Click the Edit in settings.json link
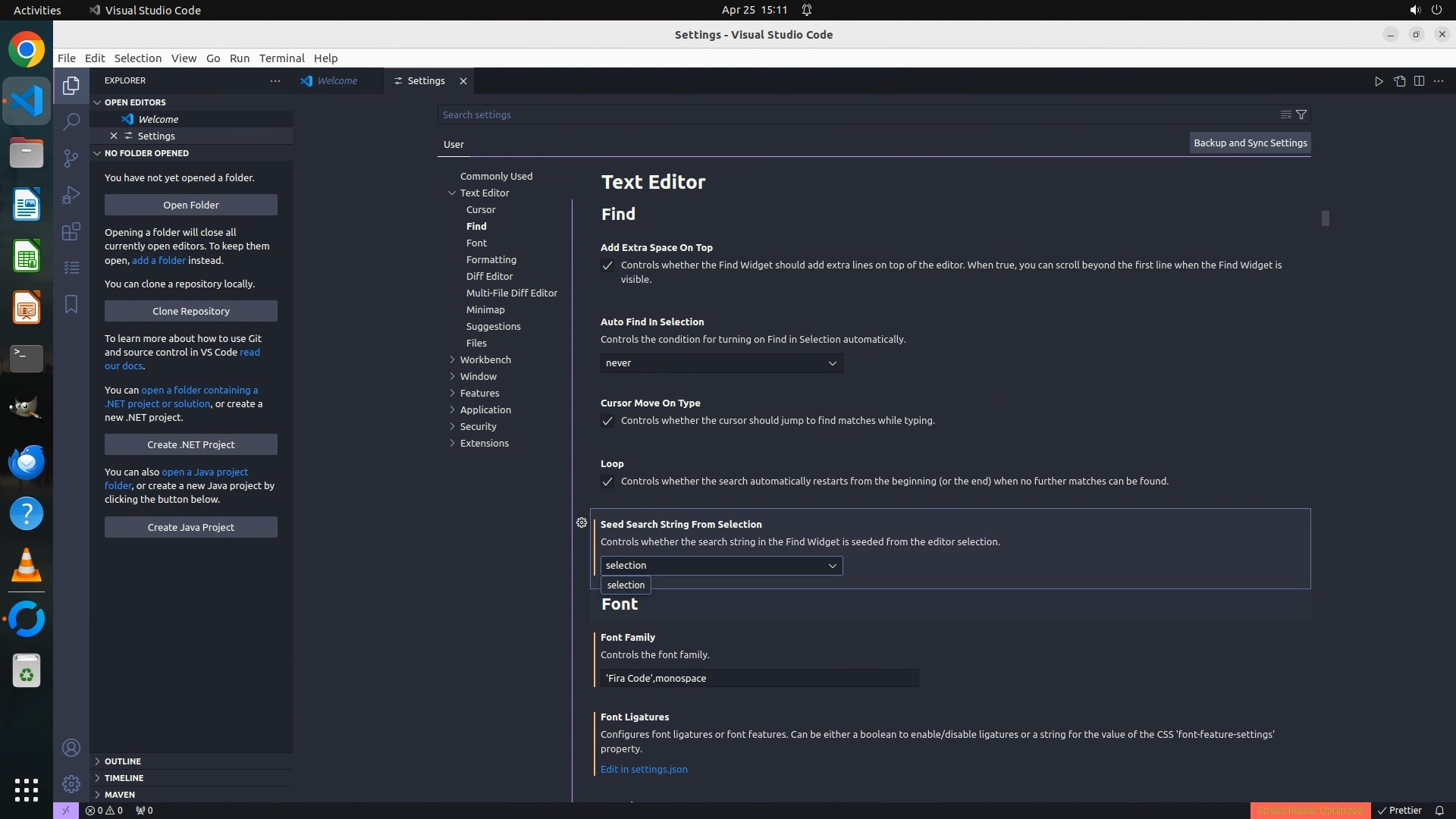 pyautogui.click(x=644, y=769)
